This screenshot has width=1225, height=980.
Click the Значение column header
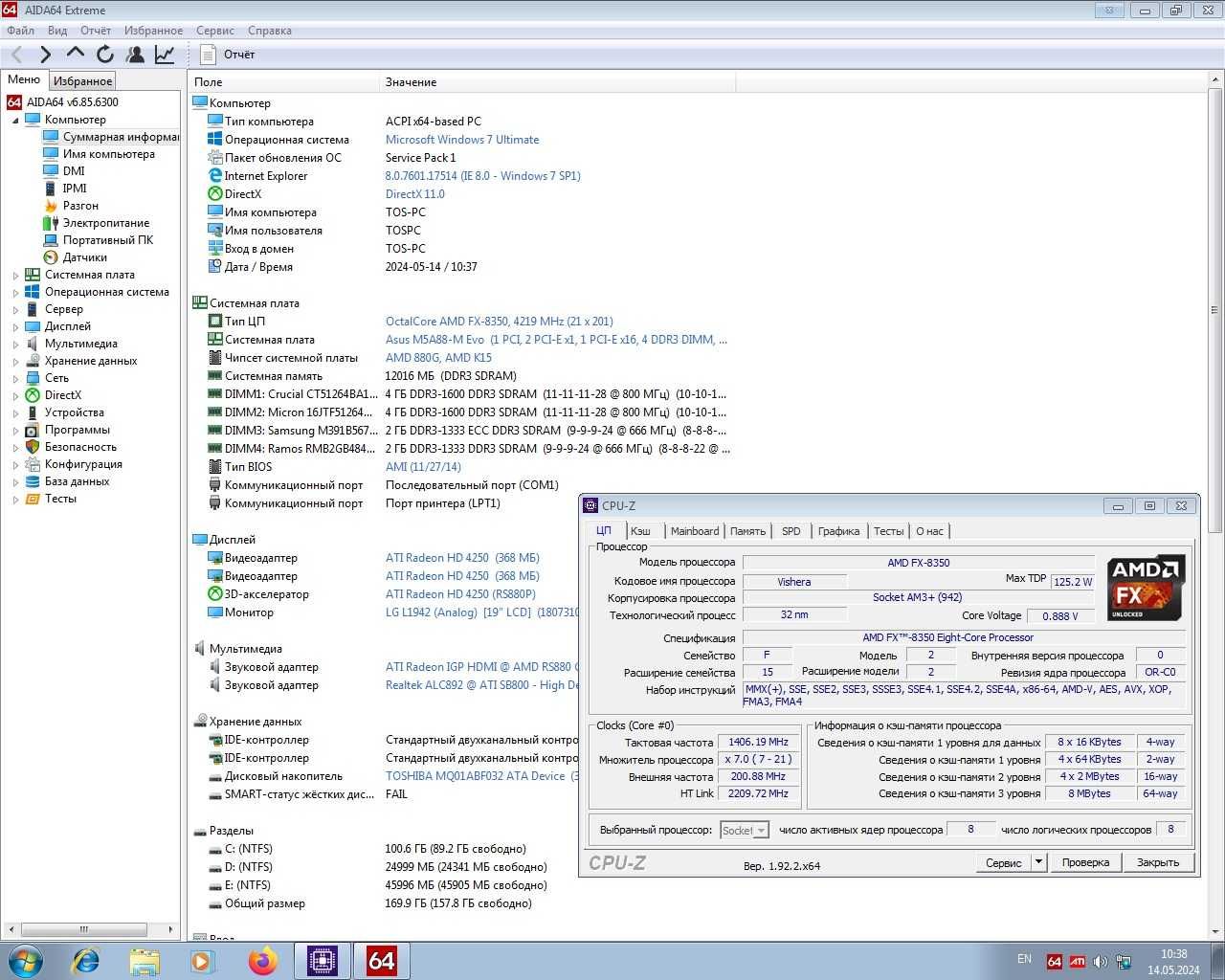coord(558,82)
